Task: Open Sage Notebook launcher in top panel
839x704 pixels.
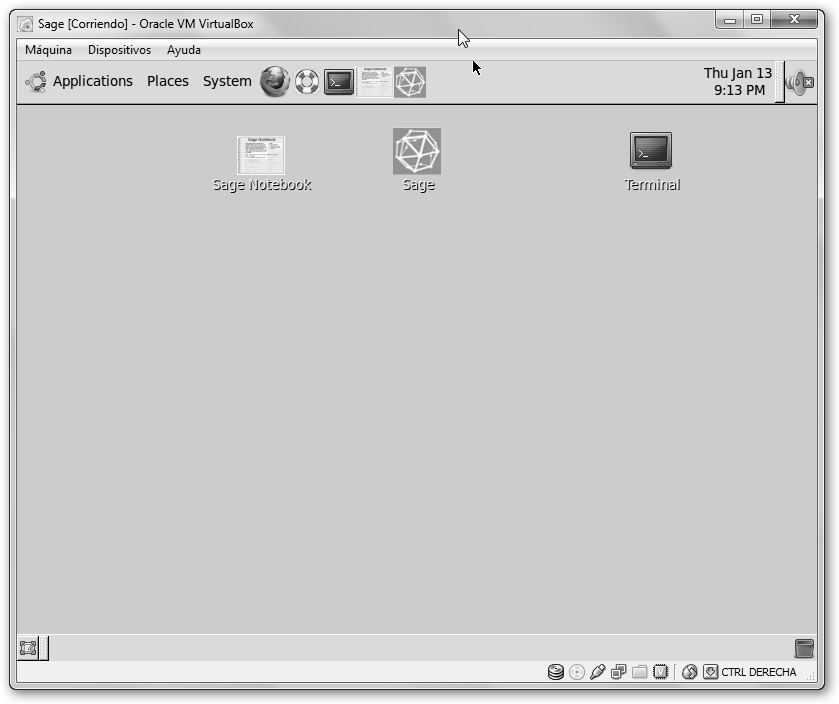Action: click(x=375, y=82)
